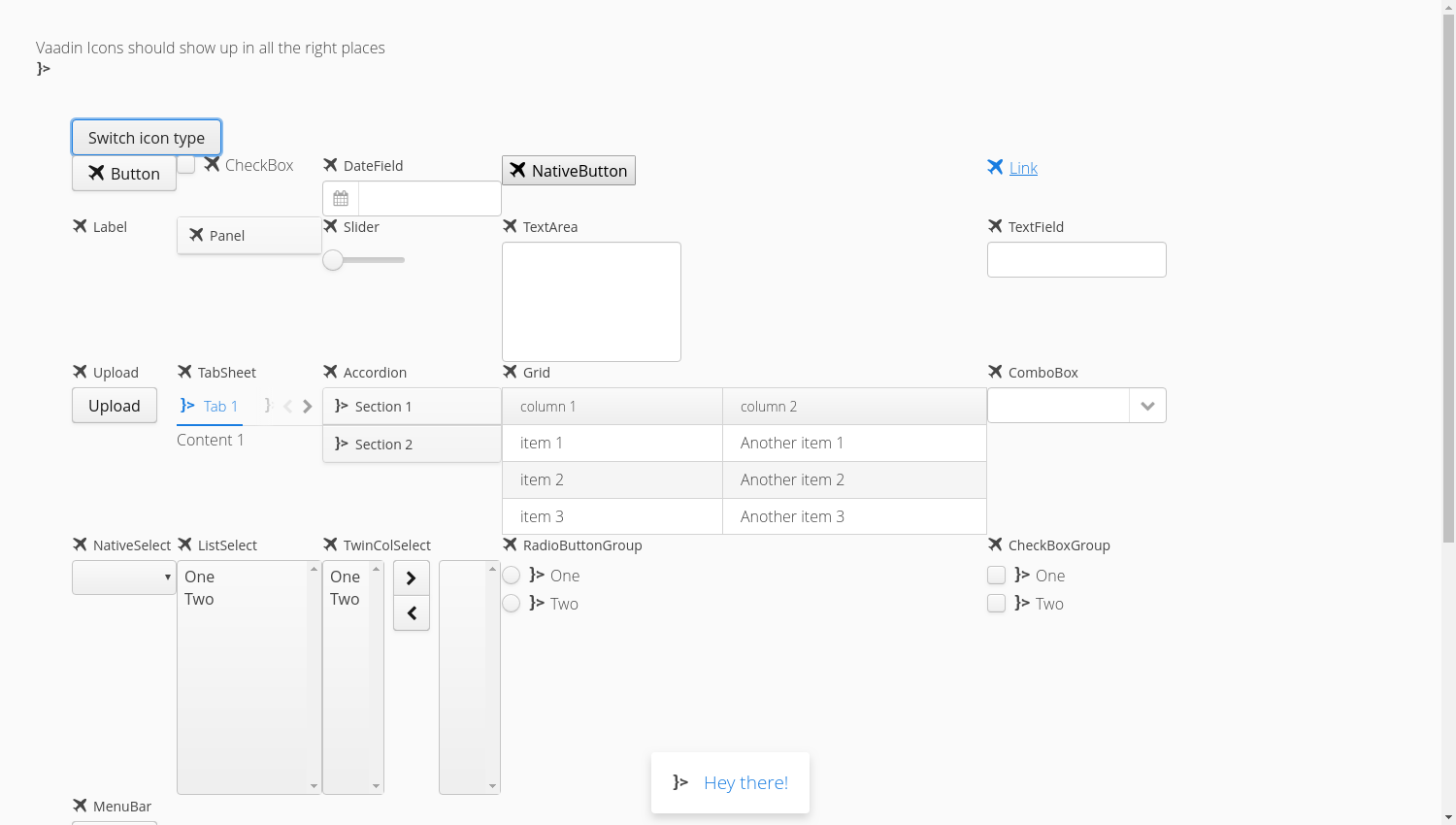
Task: Click the Vaadin icon in Hey there notification
Action: pos(680,782)
